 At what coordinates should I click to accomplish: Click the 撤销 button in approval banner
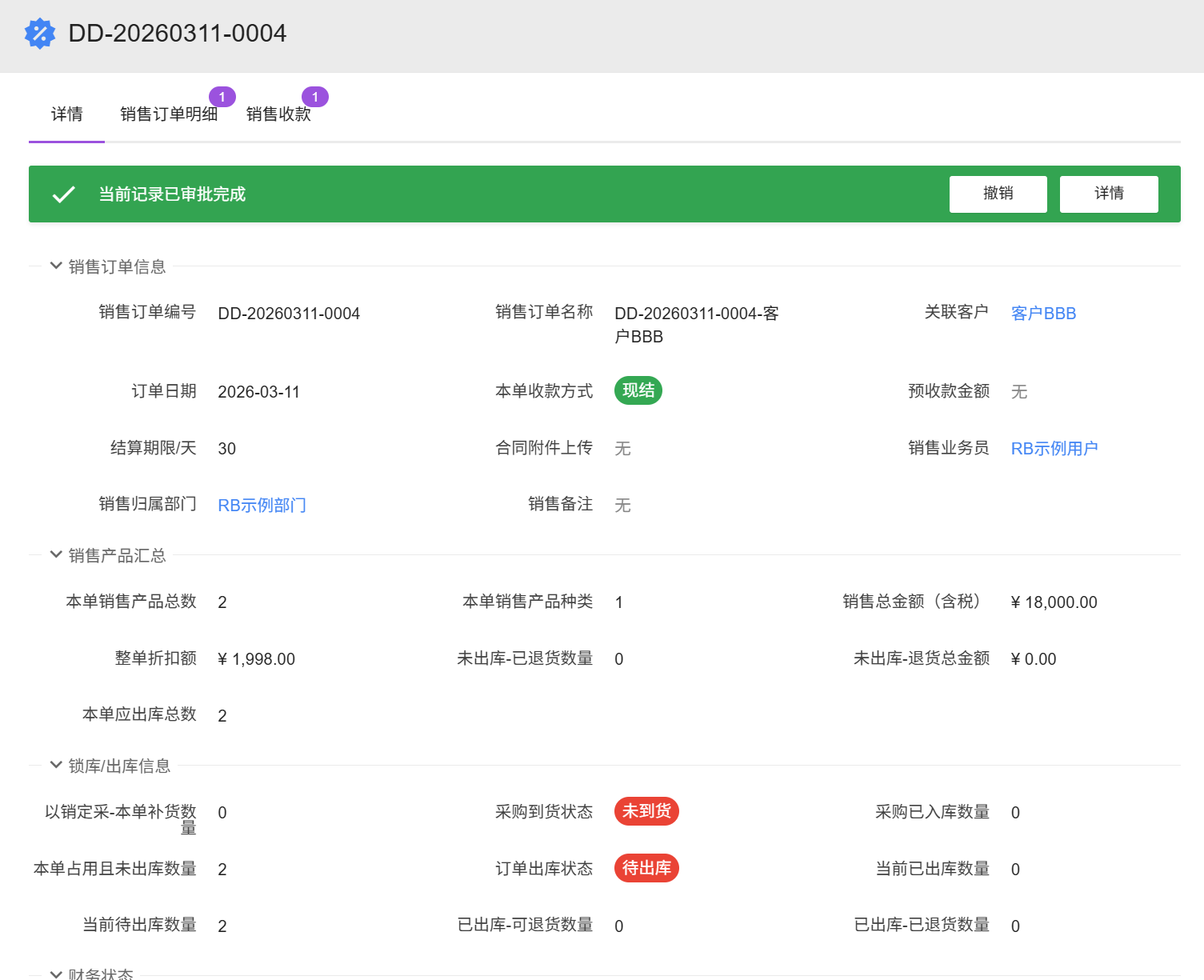[x=998, y=194]
